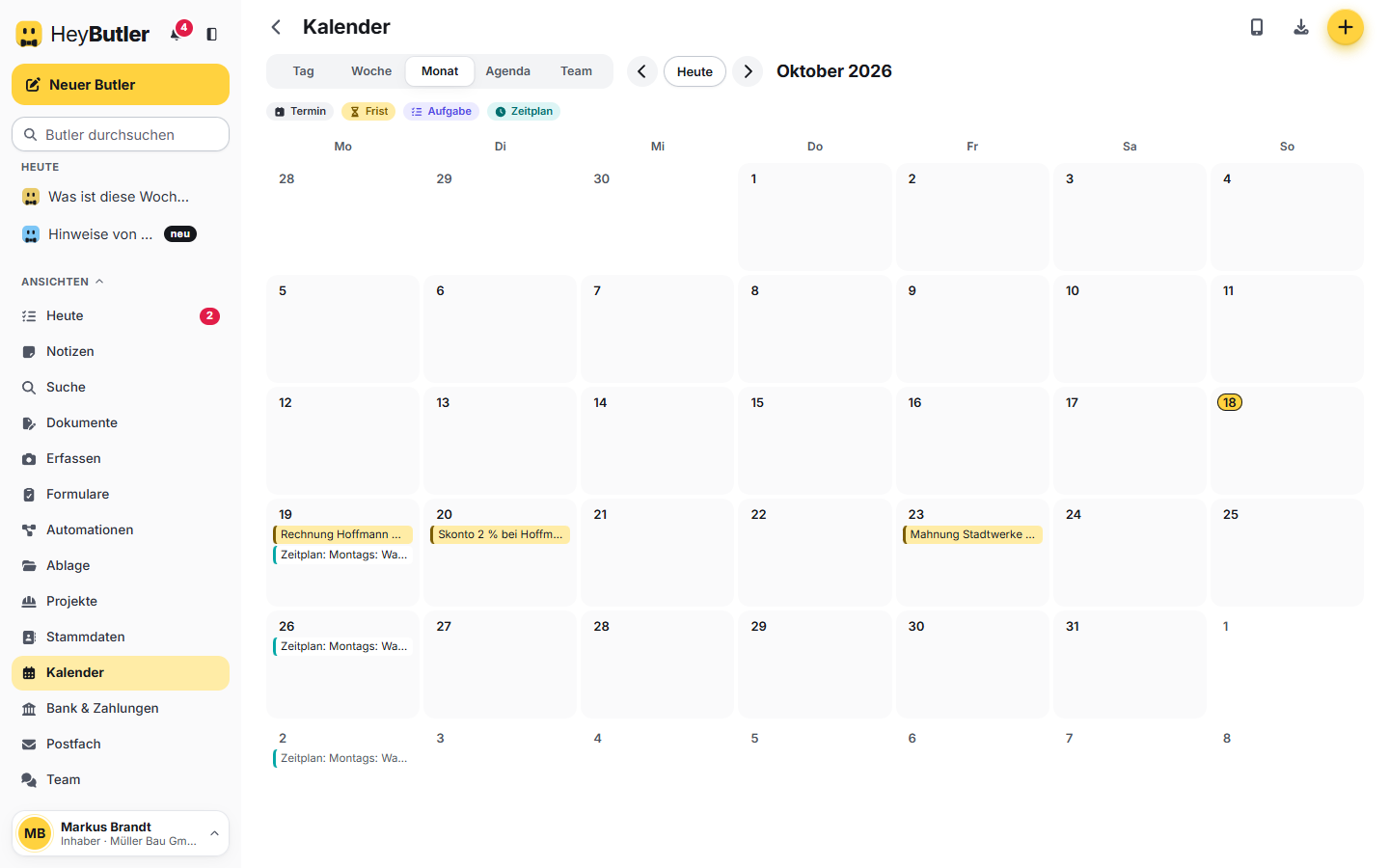1389x868 pixels.
Task: Download the calendar export
Action: tap(1301, 27)
